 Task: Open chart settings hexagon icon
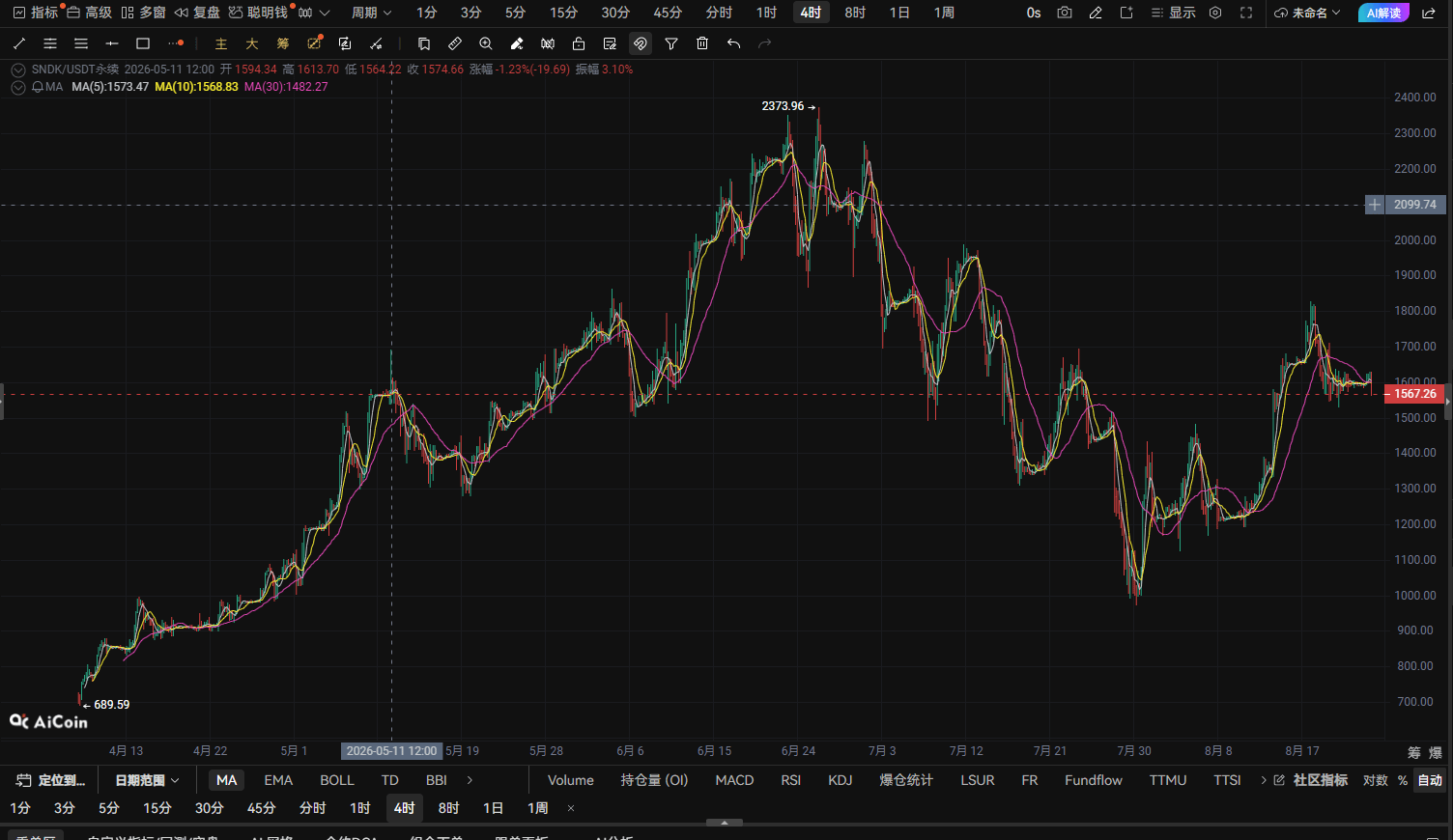[x=1215, y=13]
